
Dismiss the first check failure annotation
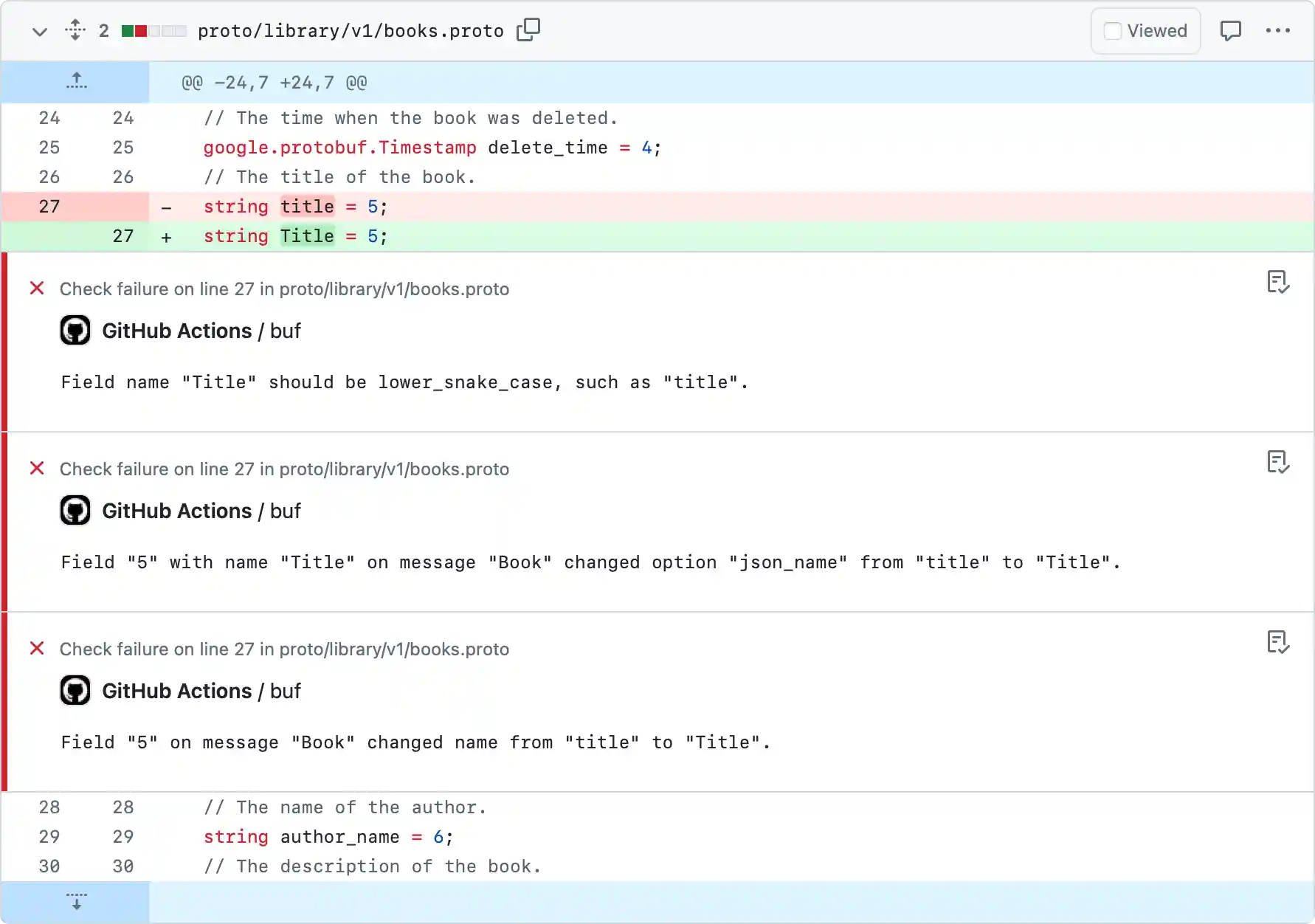pyautogui.click(x=1279, y=282)
